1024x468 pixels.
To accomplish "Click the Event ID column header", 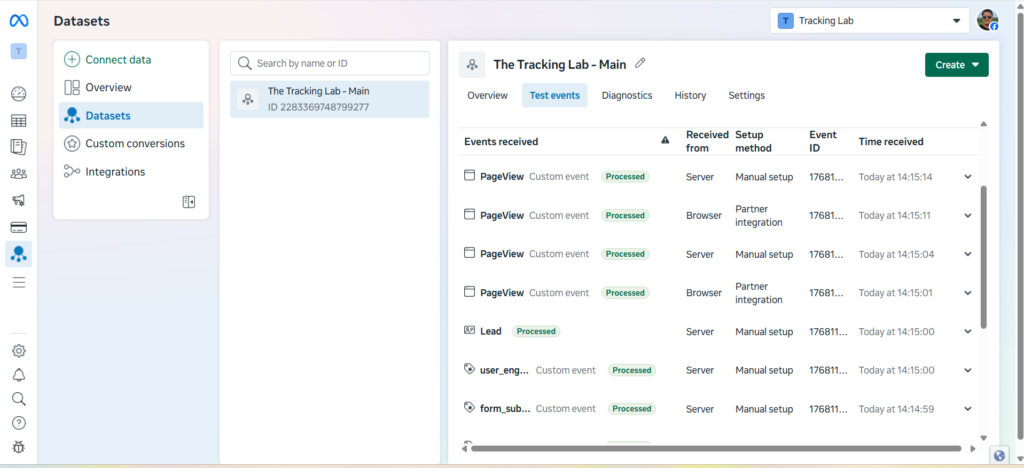I will (x=823, y=142).
